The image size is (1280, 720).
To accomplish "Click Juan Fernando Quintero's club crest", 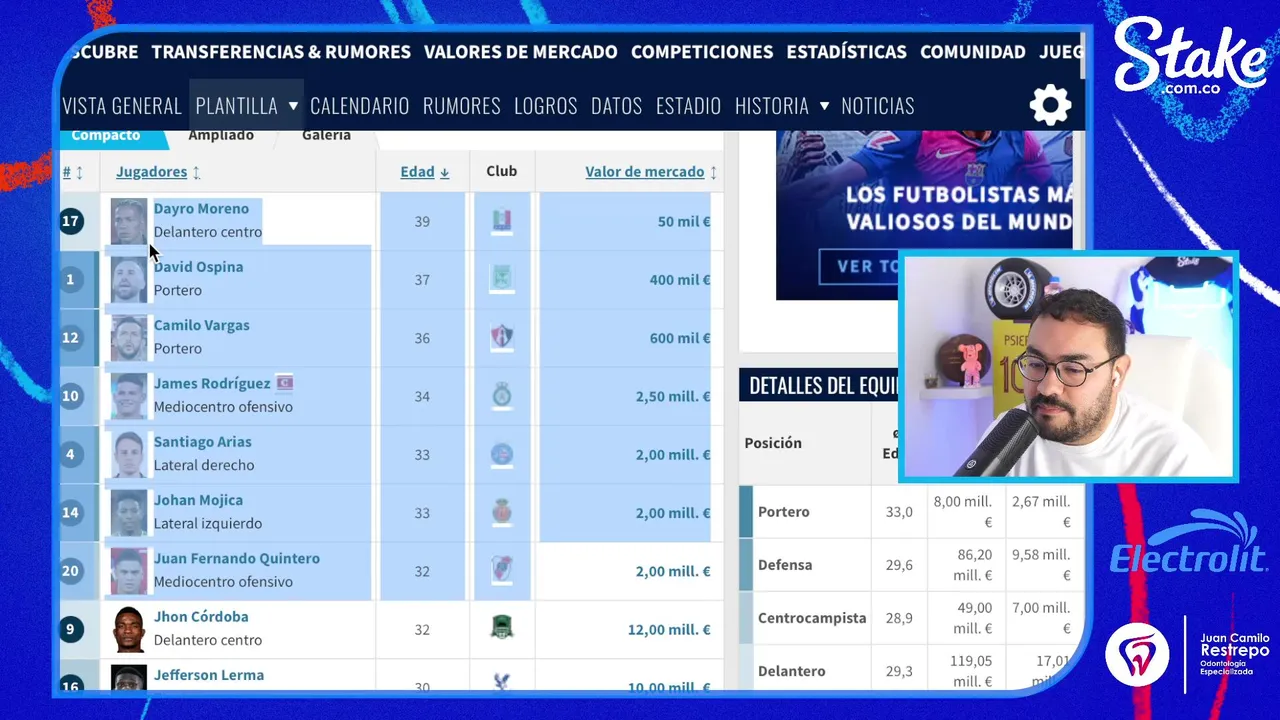I will click(x=502, y=571).
